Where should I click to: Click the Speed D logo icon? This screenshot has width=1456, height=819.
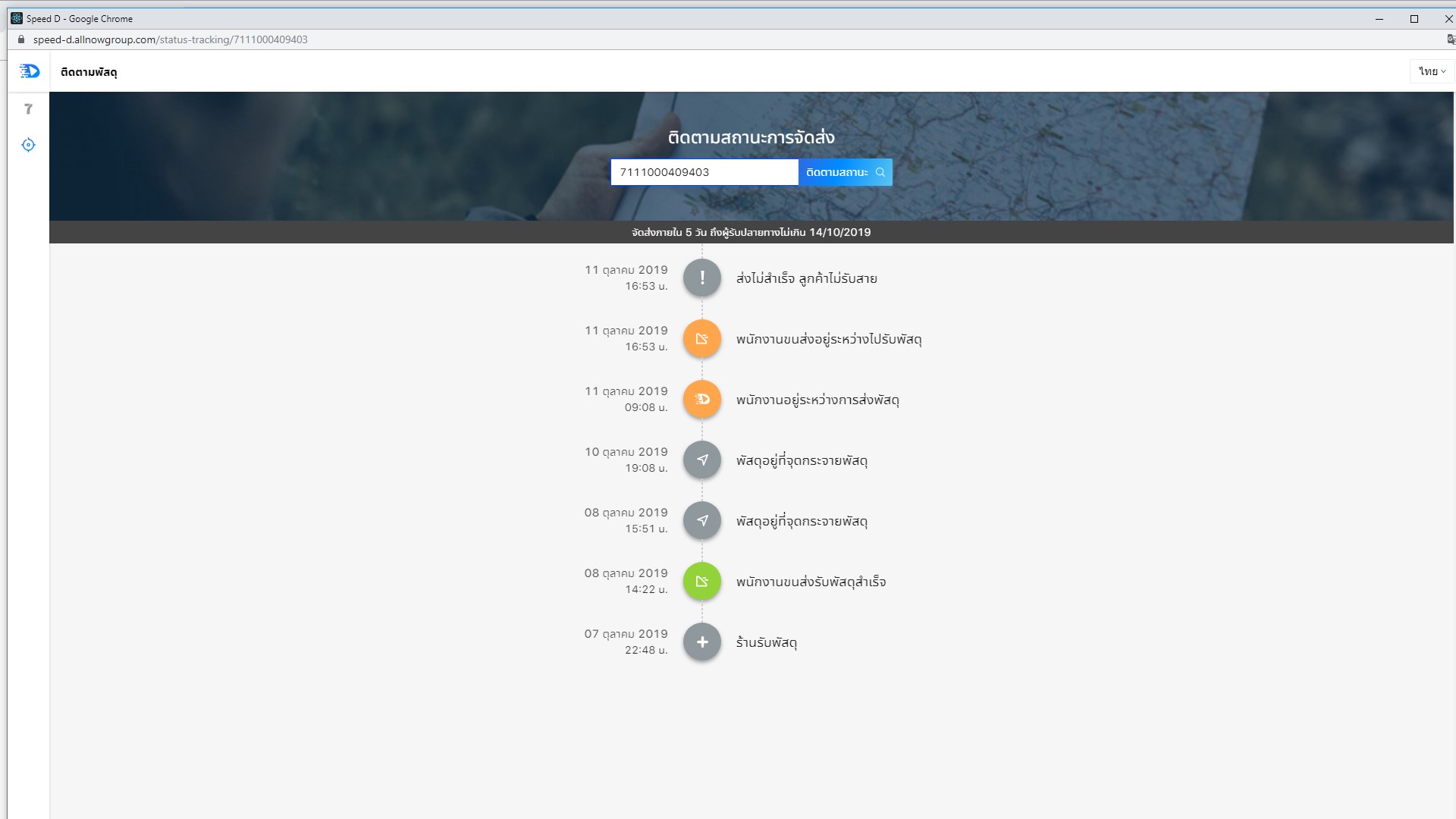30,71
